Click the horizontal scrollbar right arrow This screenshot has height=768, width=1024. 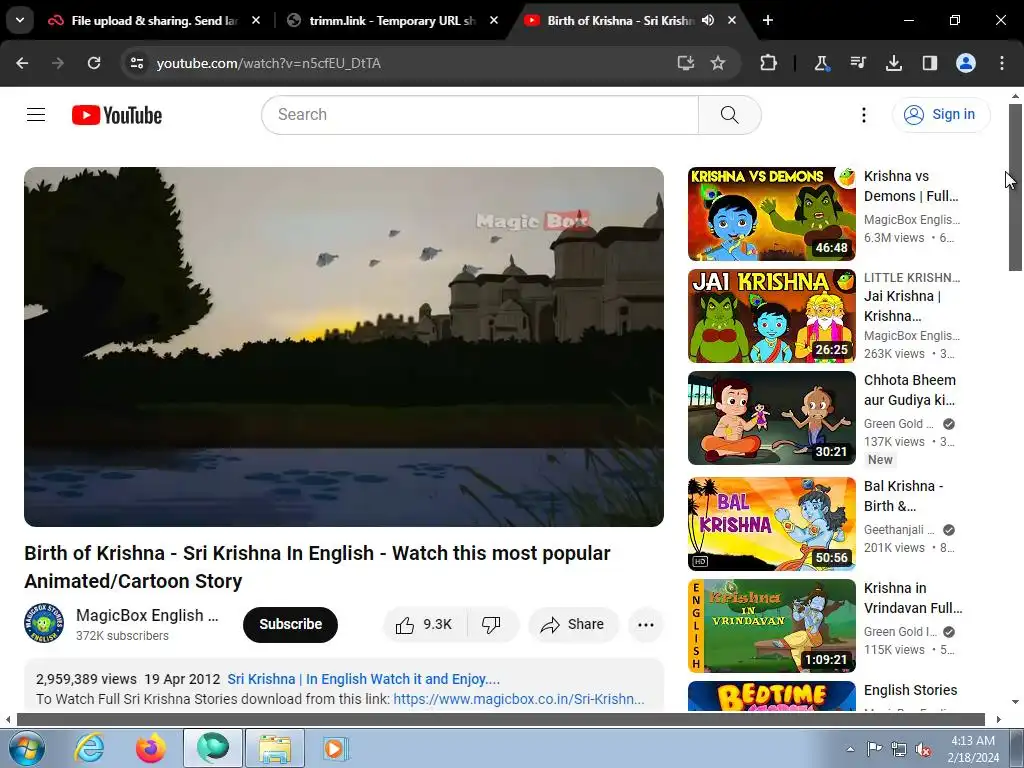coord(999,720)
